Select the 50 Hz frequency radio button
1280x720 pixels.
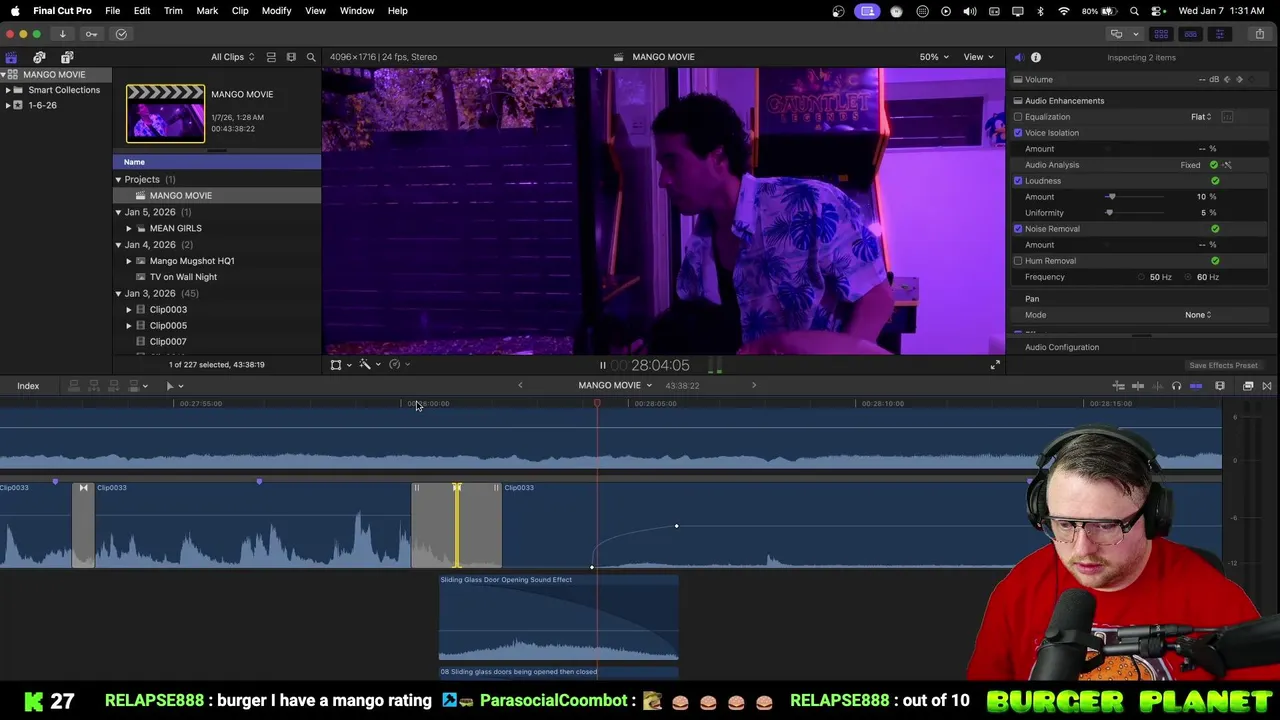coord(1141,277)
